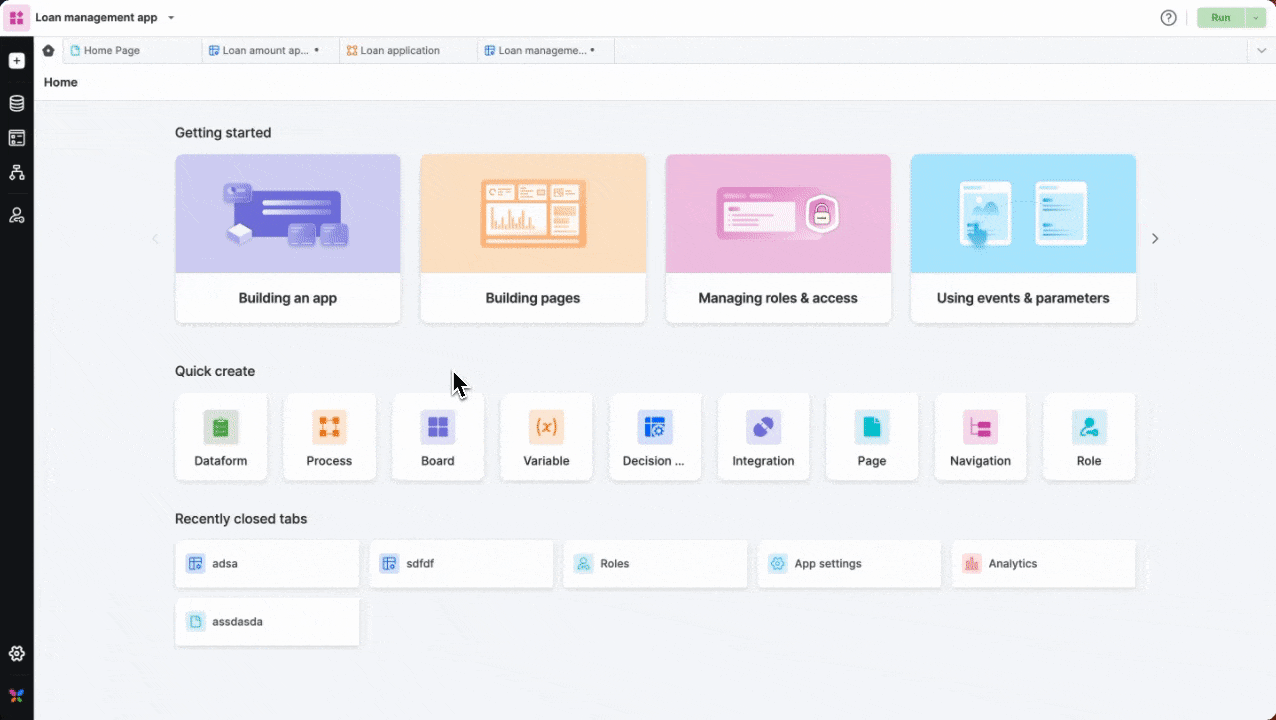The height and width of the screenshot is (720, 1276).
Task: Open the Run button dropdown arrow
Action: tap(1256, 18)
